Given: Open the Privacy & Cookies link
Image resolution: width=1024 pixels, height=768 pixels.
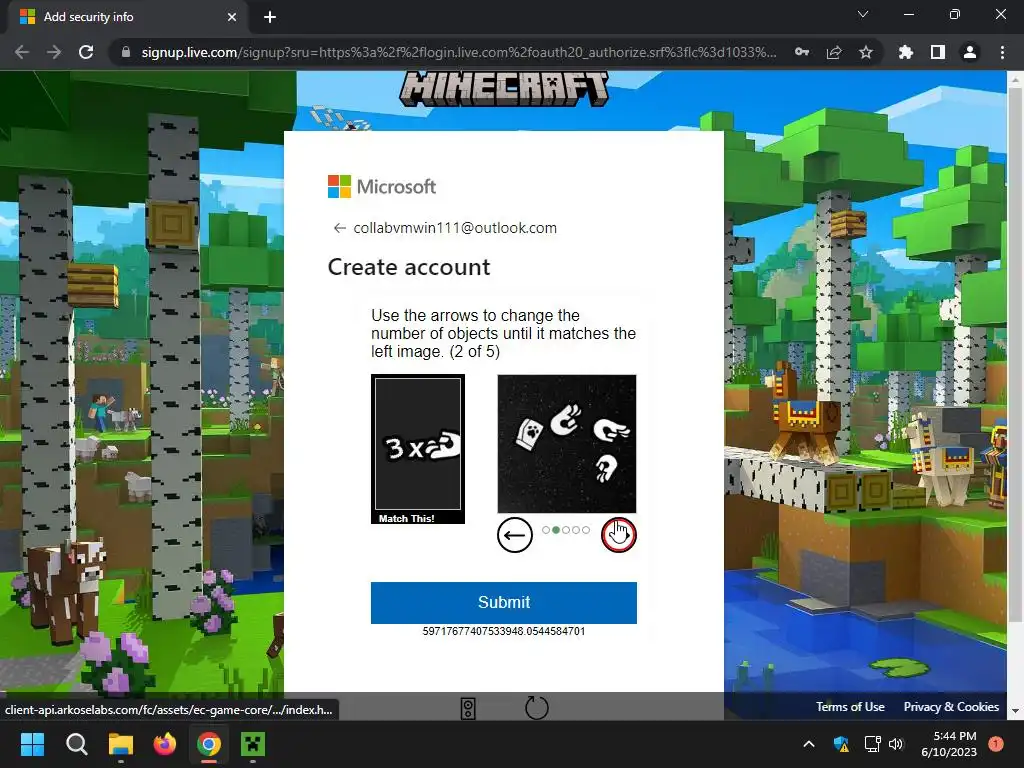Looking at the screenshot, I should point(951,707).
